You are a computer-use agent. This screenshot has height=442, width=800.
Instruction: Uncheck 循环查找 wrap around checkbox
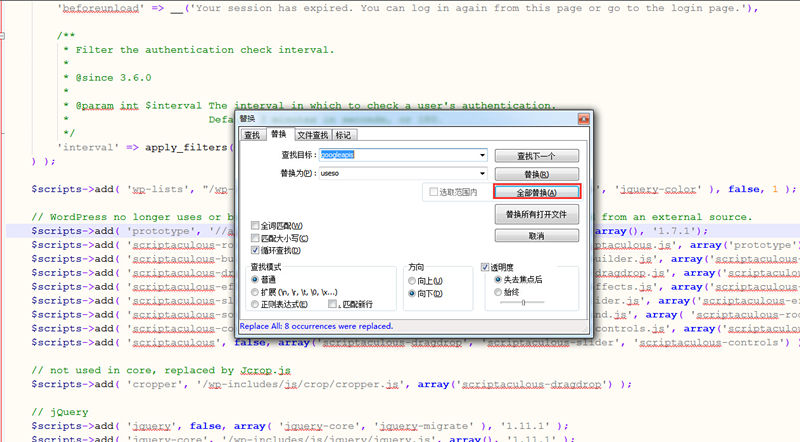pyautogui.click(x=255, y=250)
